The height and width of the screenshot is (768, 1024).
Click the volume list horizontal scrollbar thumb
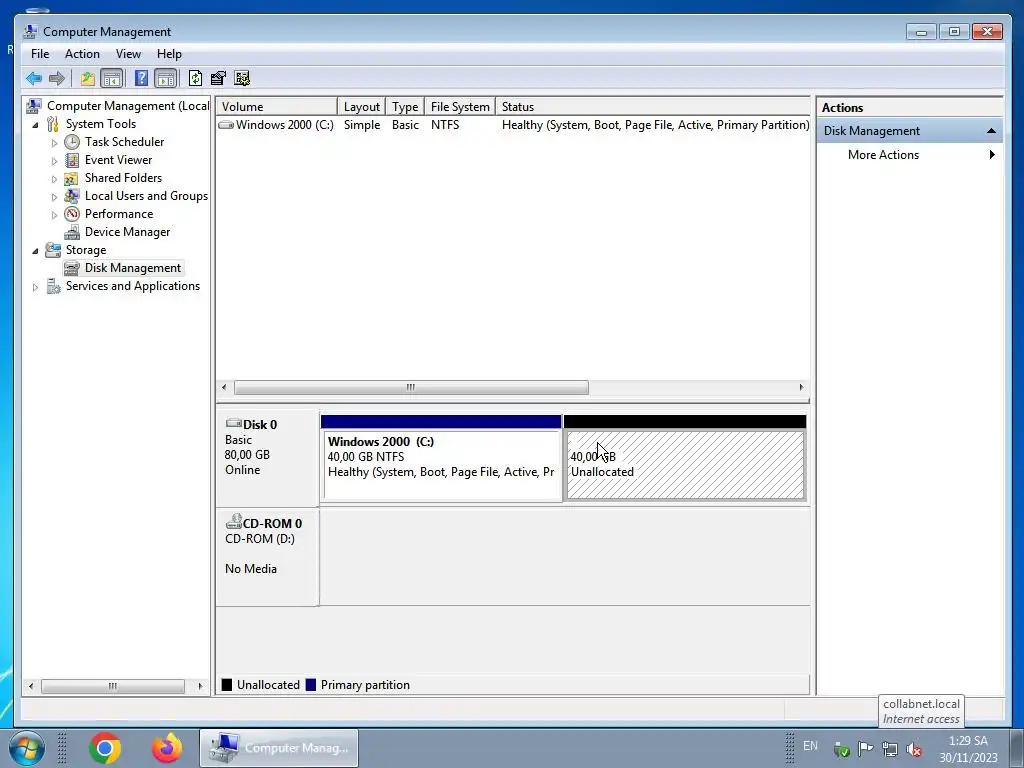(411, 387)
